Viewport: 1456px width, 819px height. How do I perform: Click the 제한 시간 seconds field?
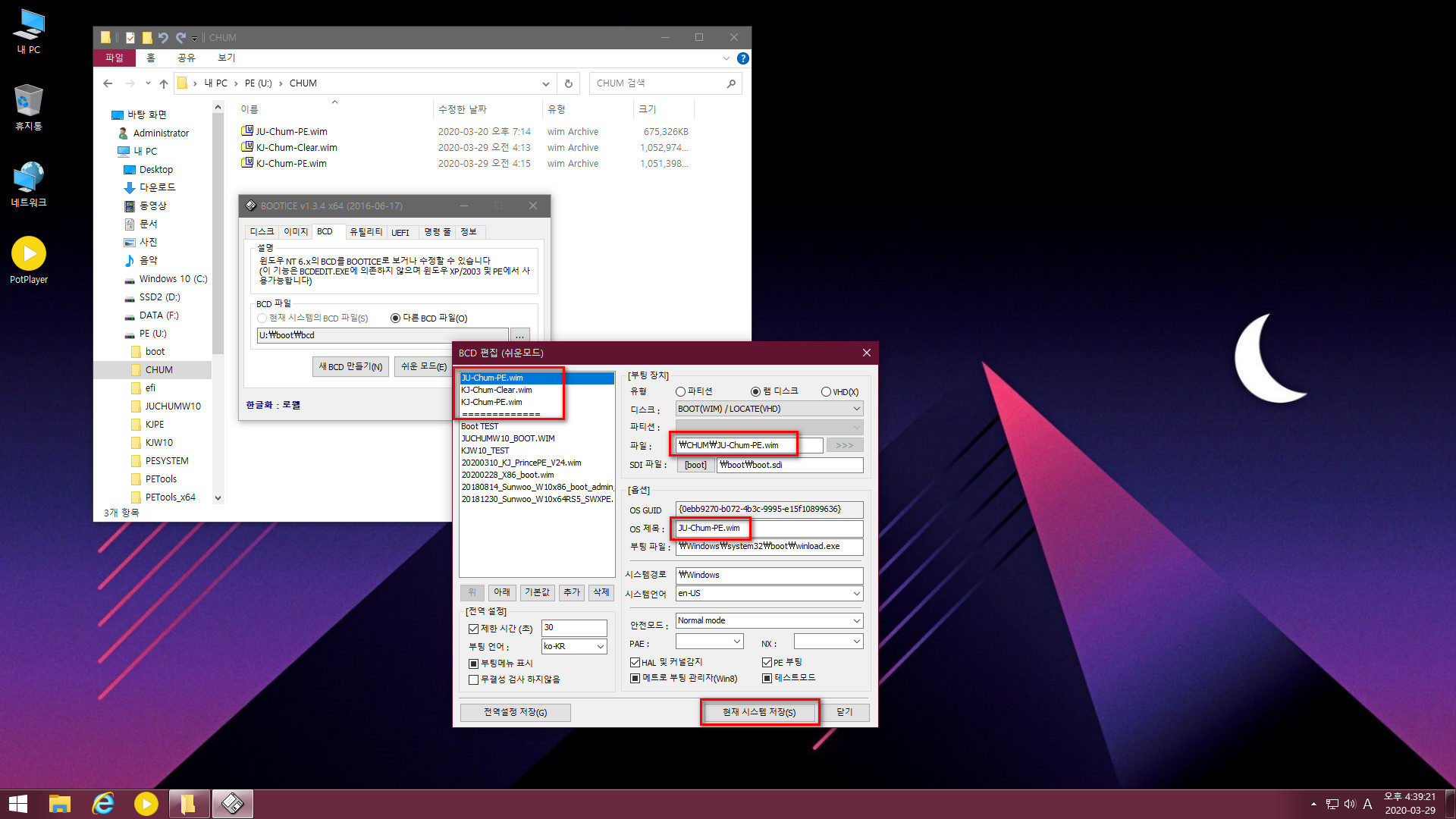click(574, 628)
